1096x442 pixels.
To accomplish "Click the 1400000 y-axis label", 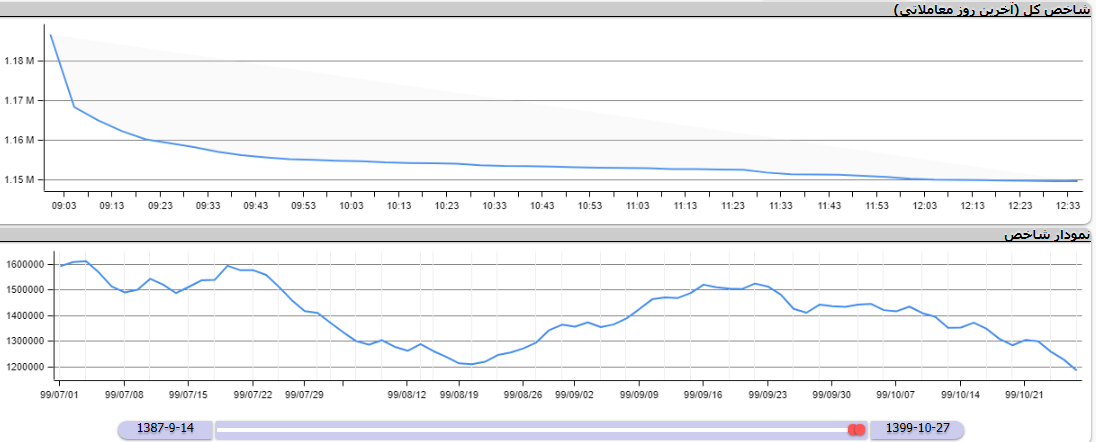I will click(x=25, y=316).
